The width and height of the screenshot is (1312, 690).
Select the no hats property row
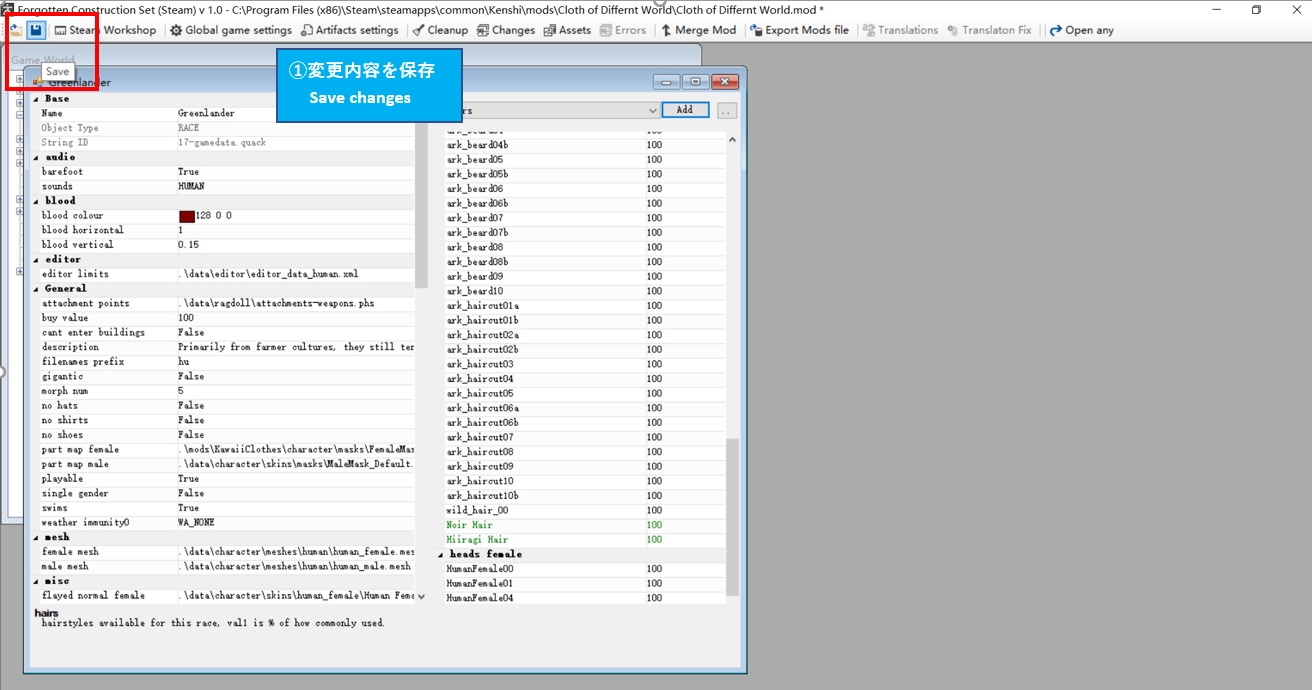coord(224,406)
